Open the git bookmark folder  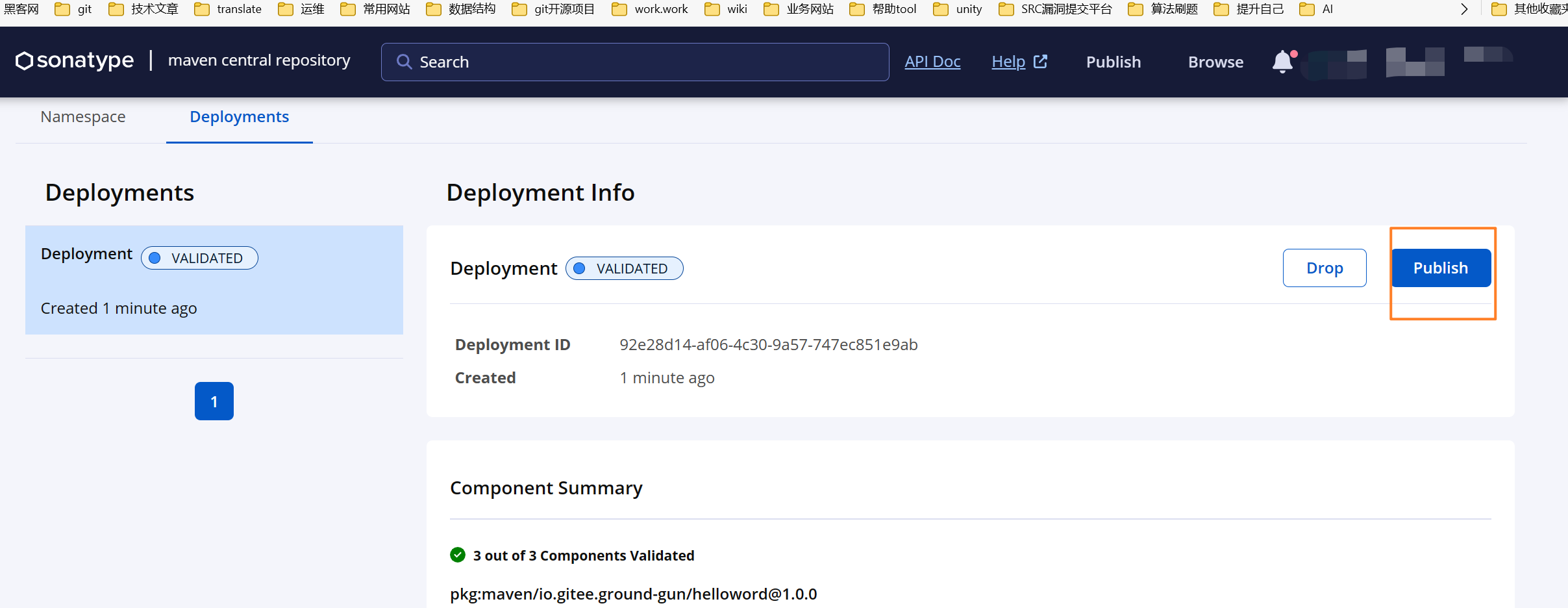click(x=73, y=9)
